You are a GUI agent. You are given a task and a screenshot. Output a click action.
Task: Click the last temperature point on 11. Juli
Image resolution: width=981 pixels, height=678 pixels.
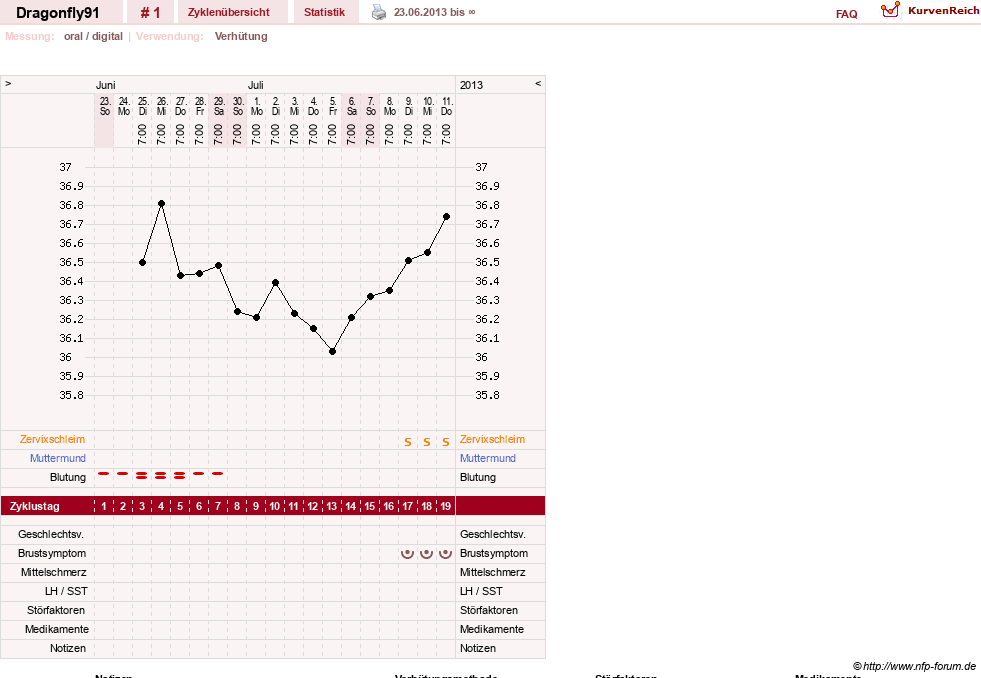[446, 216]
